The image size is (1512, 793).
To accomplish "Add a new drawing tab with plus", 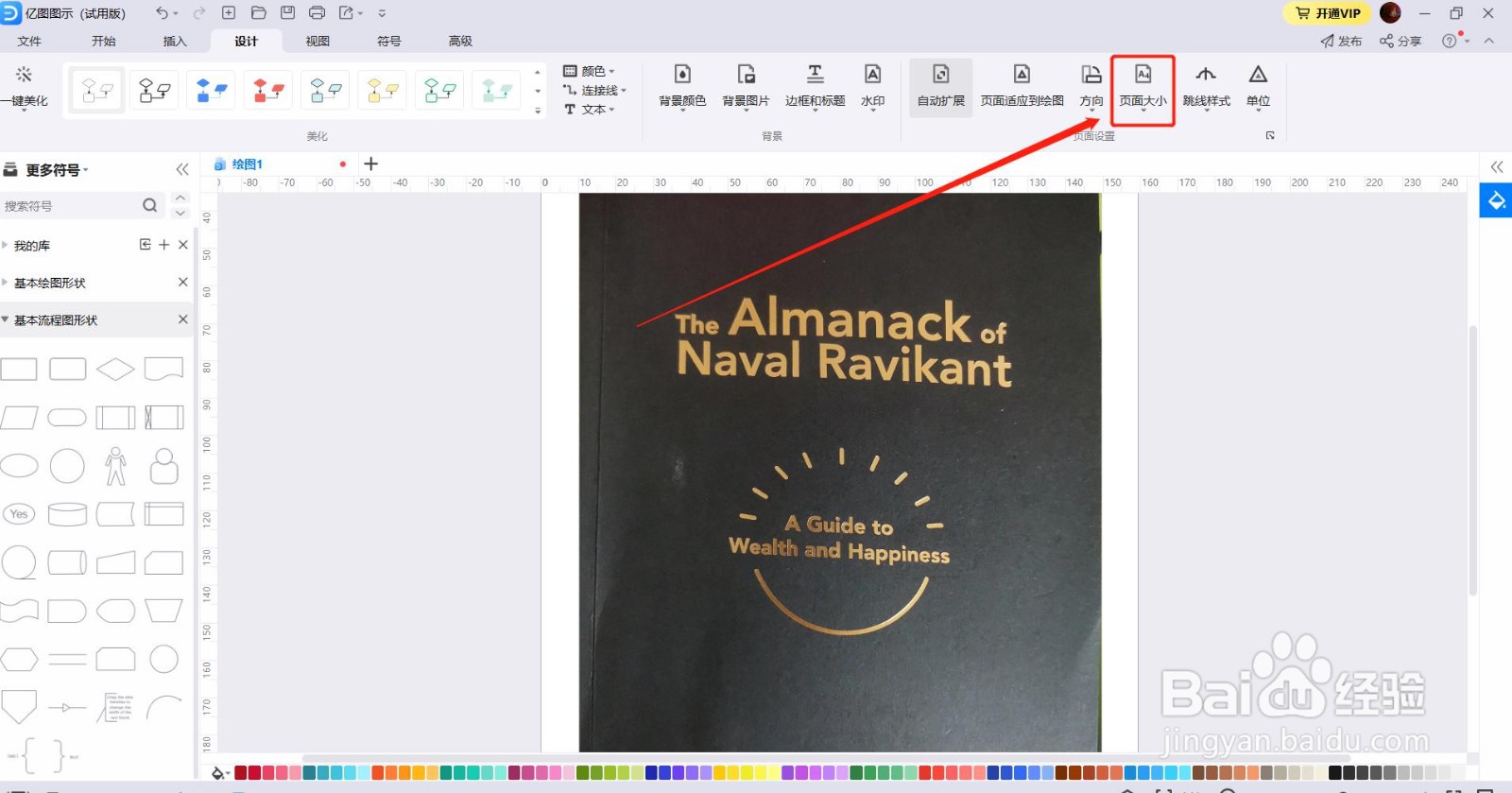I will pos(371,164).
